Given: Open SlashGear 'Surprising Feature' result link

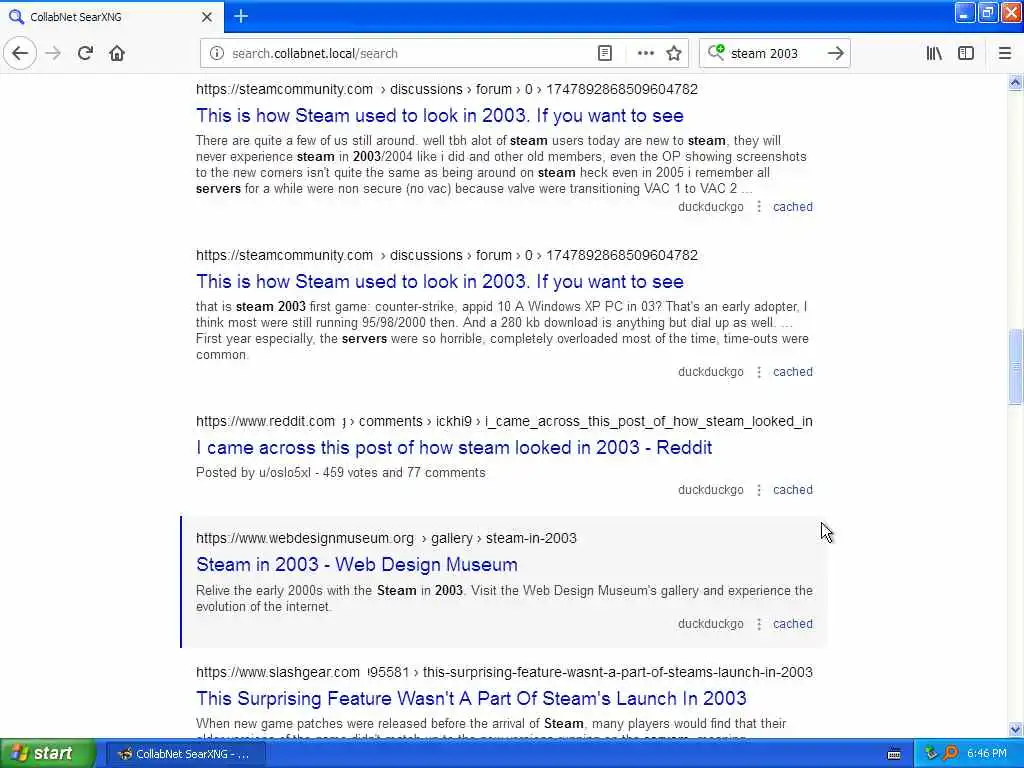Looking at the screenshot, I should [471, 698].
